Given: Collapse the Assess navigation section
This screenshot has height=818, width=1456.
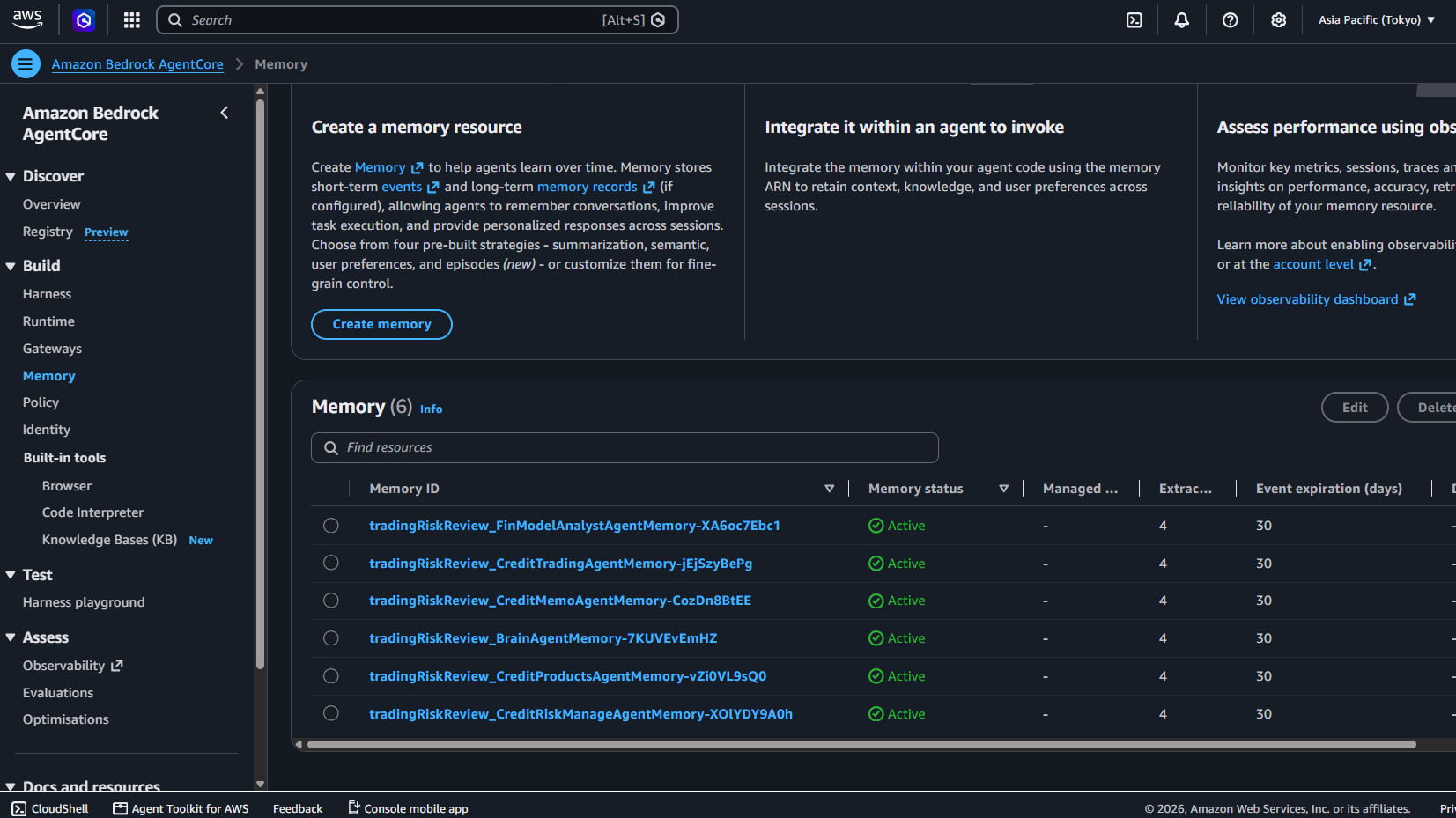Looking at the screenshot, I should (11, 637).
